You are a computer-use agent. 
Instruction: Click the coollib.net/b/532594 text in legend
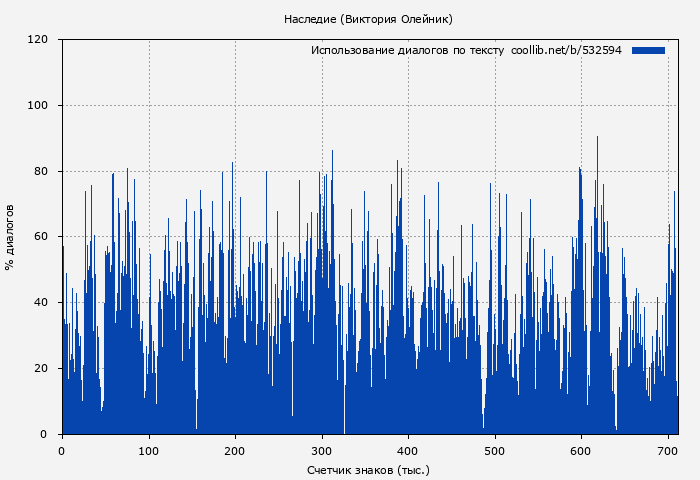point(566,50)
